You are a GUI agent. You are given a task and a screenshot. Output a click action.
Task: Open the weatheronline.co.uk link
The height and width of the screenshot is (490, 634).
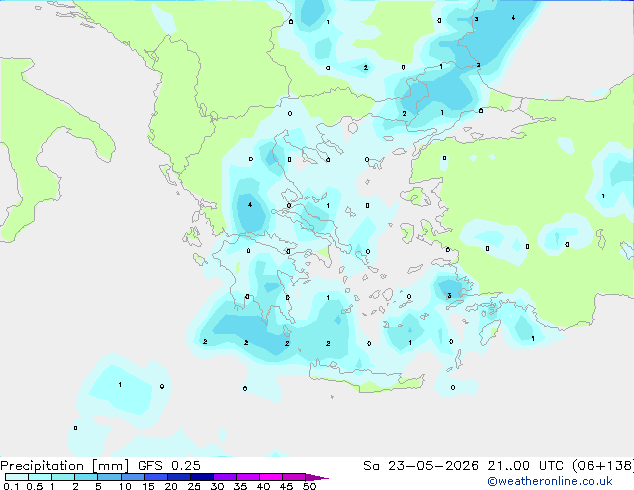550,482
